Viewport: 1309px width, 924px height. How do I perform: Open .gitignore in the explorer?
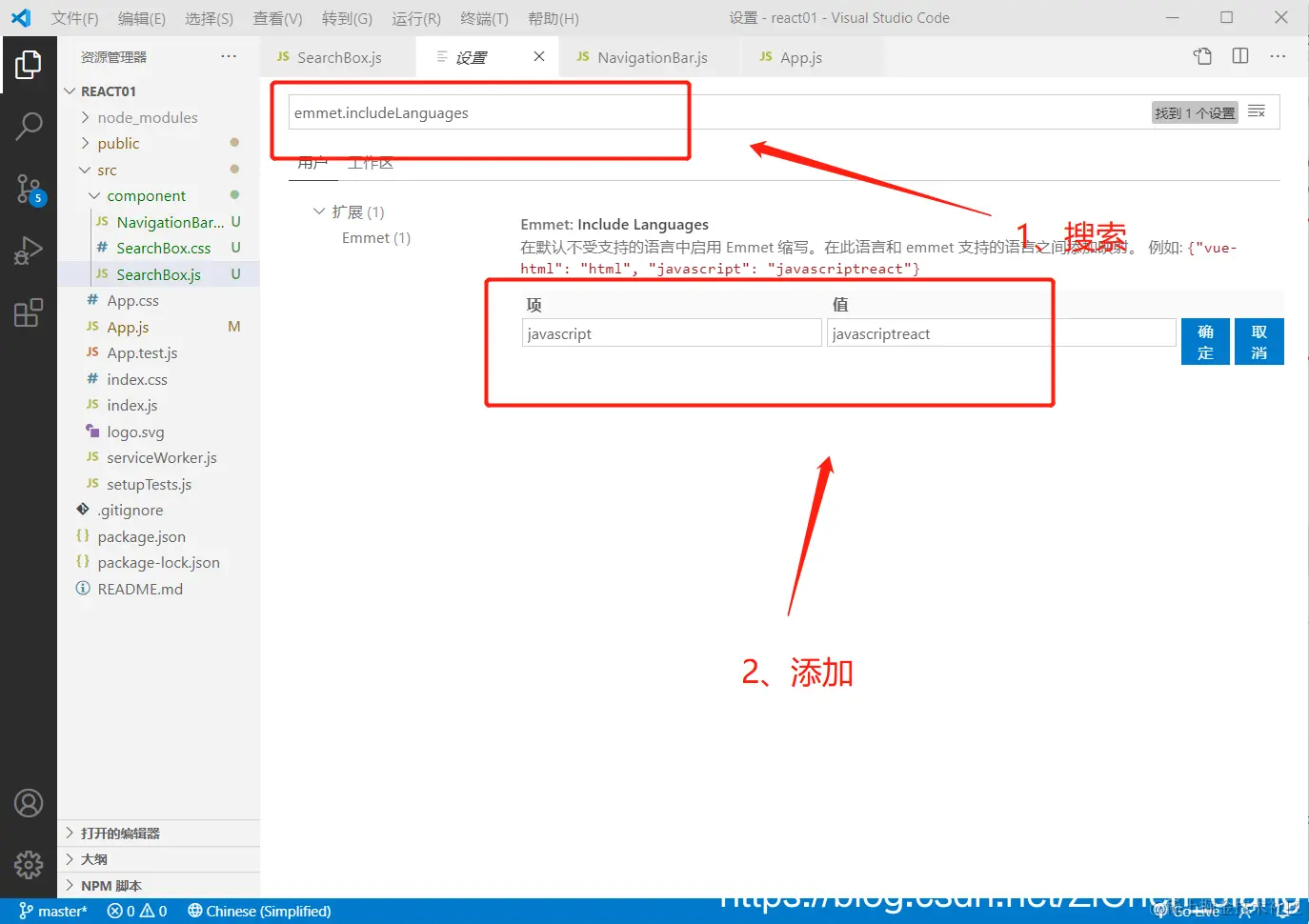(x=158, y=510)
